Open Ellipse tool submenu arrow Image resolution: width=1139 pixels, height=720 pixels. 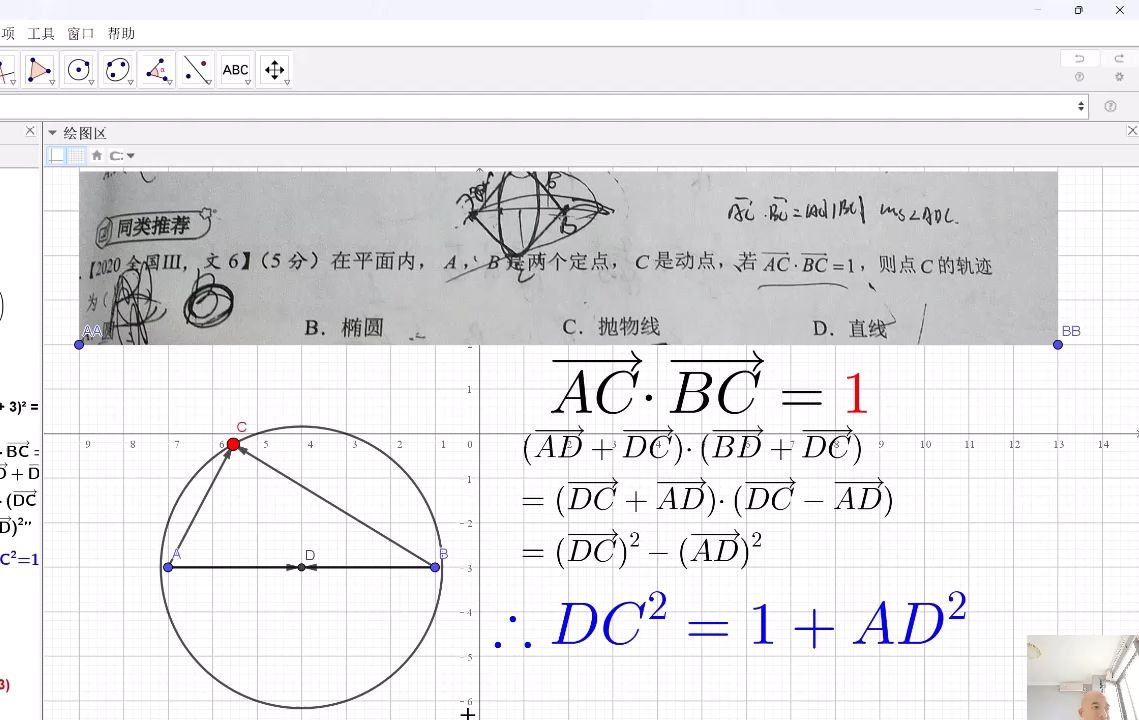131,83
